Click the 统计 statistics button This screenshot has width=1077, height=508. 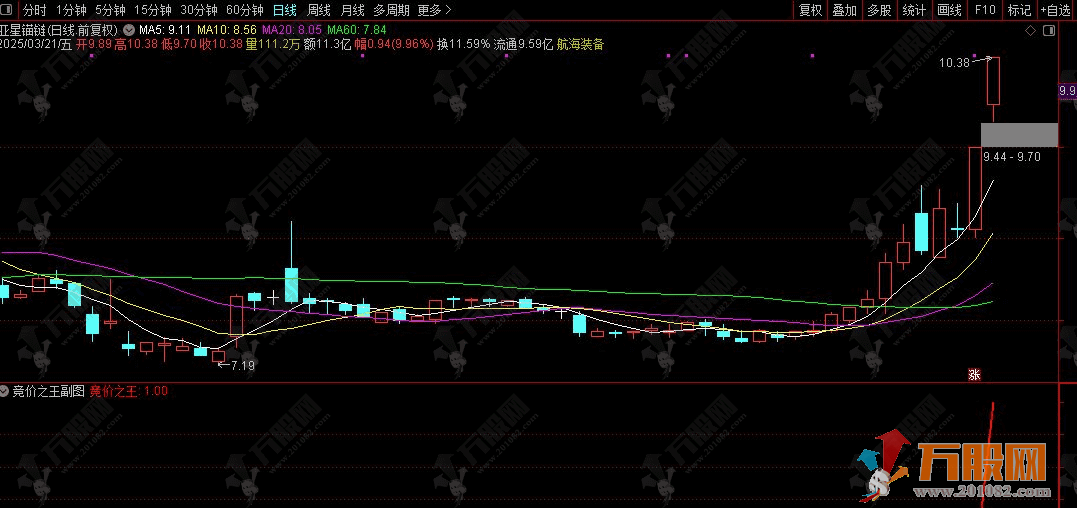coord(914,10)
